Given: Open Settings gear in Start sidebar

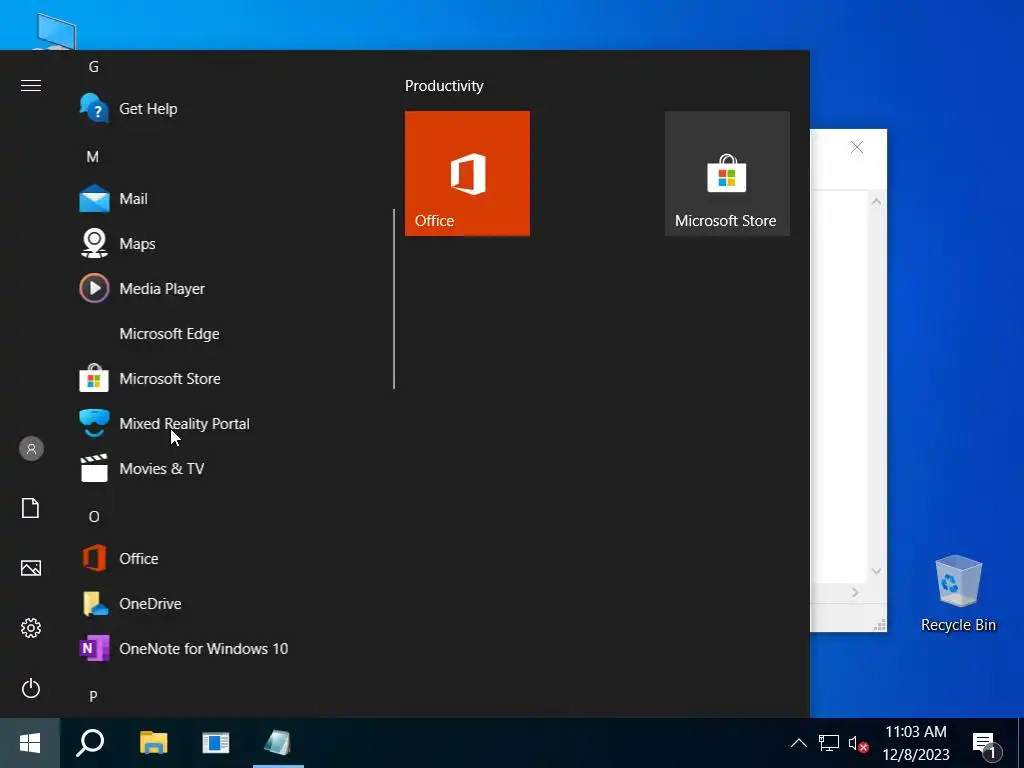Looking at the screenshot, I should (31, 628).
